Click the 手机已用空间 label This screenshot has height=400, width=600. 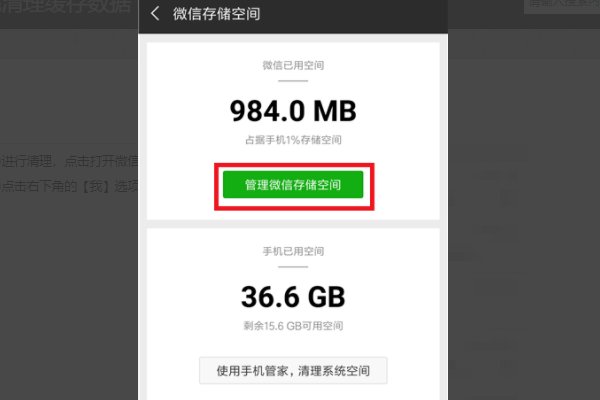pyautogui.click(x=293, y=251)
